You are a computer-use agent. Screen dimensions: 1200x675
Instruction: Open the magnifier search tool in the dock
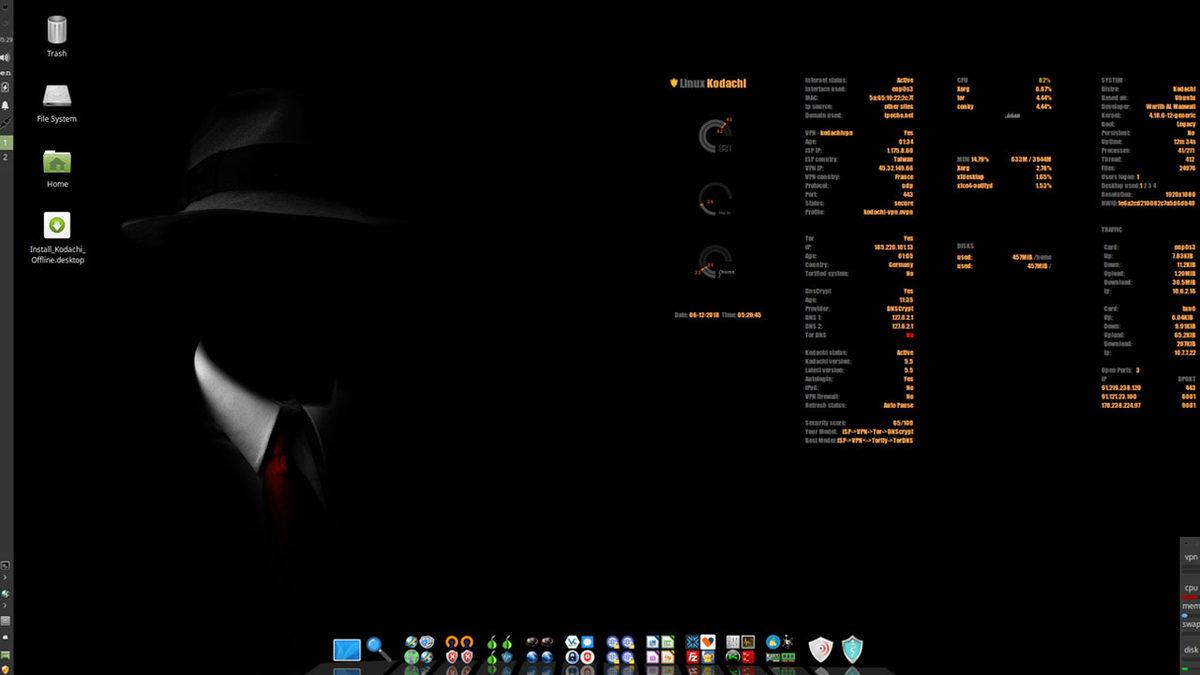374,646
